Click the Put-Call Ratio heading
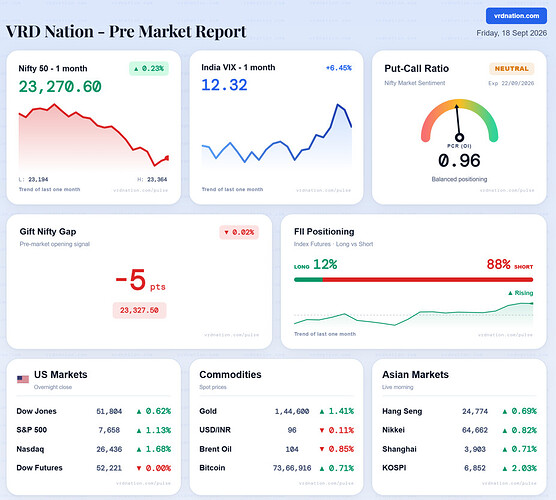The image size is (556, 500). [417, 68]
